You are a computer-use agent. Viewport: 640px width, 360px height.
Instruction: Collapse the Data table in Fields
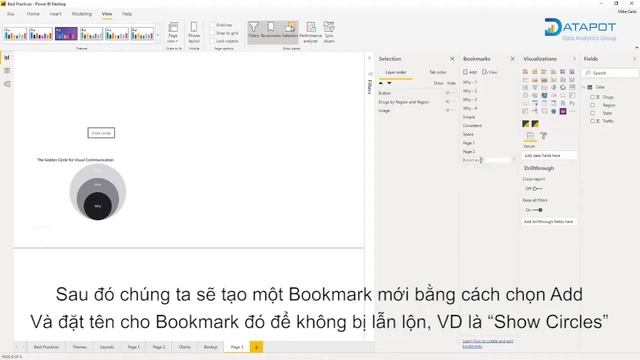point(585,87)
